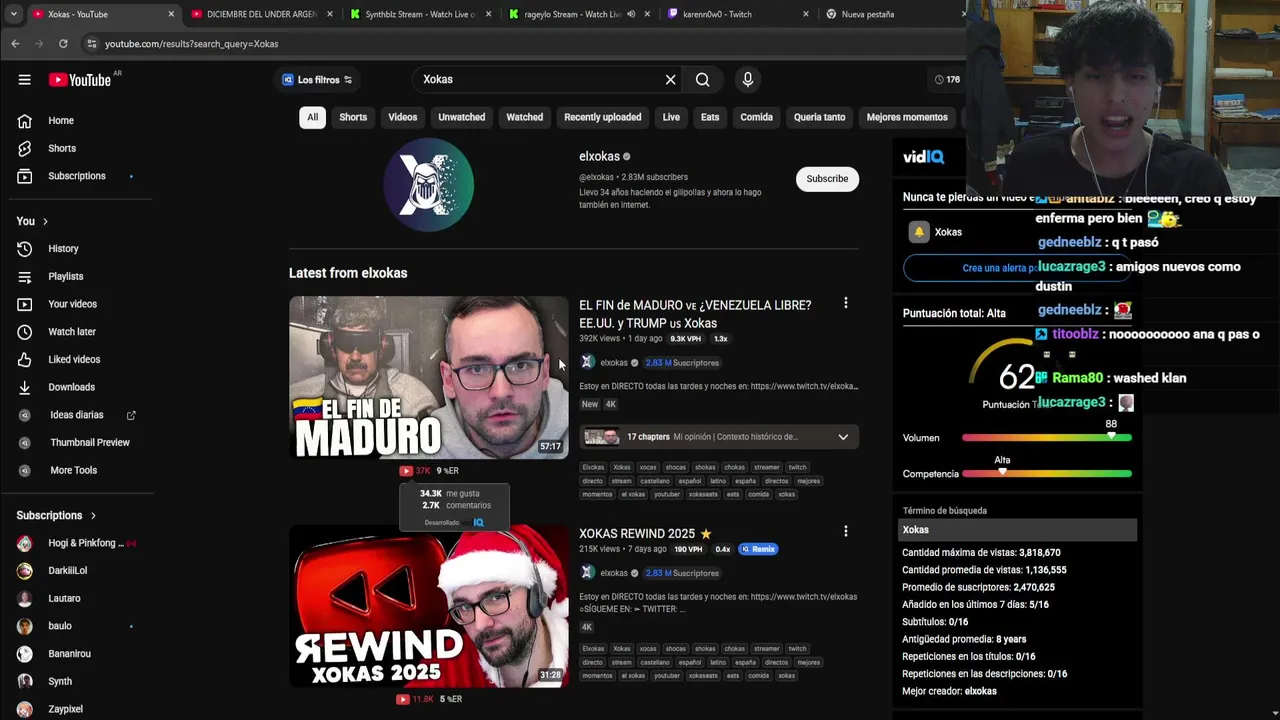Switch to the Nueva pestaña browser tab
1280x720 pixels.
pyautogui.click(x=890, y=14)
